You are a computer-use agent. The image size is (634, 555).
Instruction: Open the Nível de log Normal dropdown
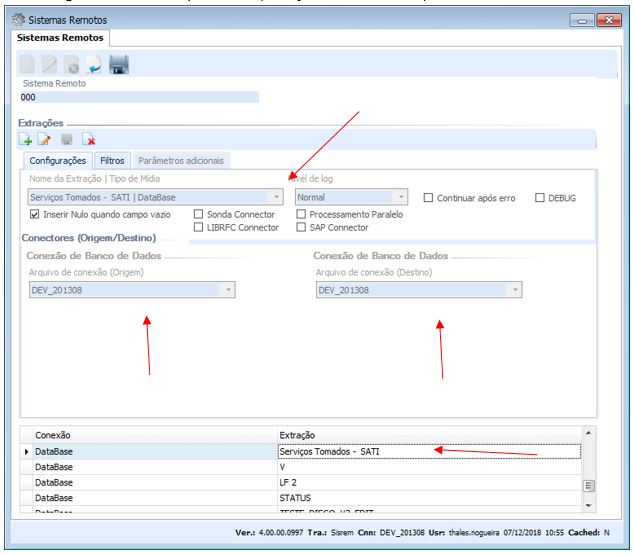pyautogui.click(x=401, y=197)
